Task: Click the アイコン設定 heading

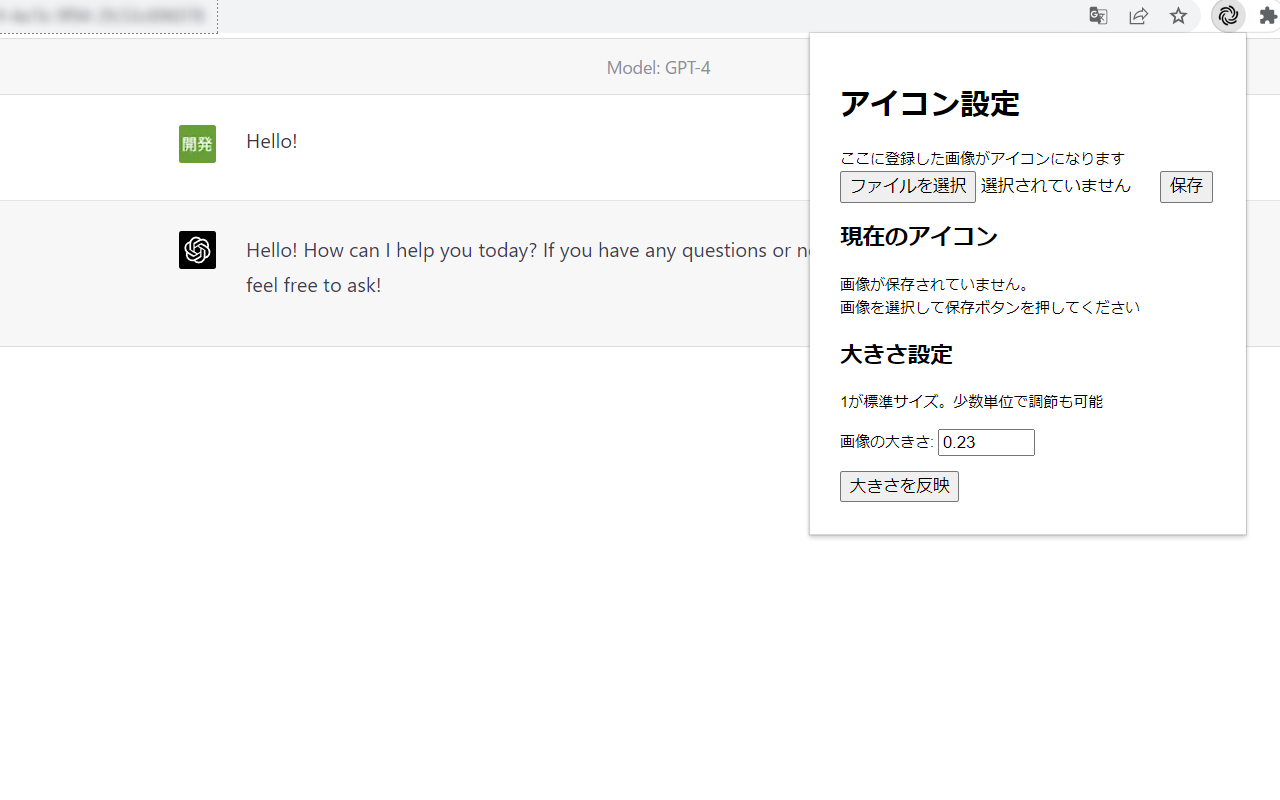Action: click(929, 104)
